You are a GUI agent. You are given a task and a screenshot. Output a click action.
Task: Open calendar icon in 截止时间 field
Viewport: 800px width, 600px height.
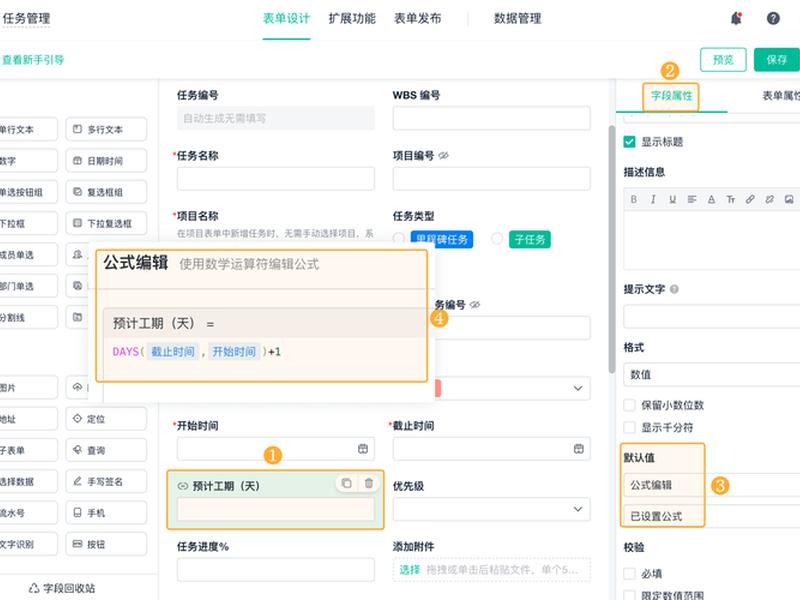pos(579,449)
